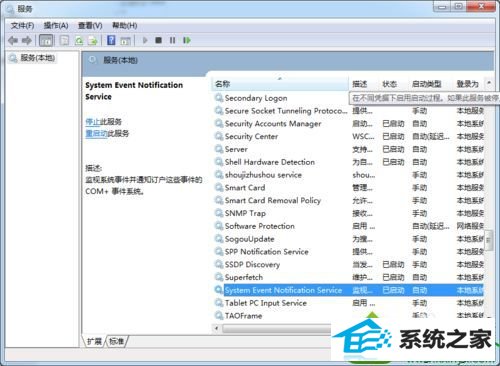500x366 pixels.
Task: Click the Stop service square icon
Action: [159, 40]
